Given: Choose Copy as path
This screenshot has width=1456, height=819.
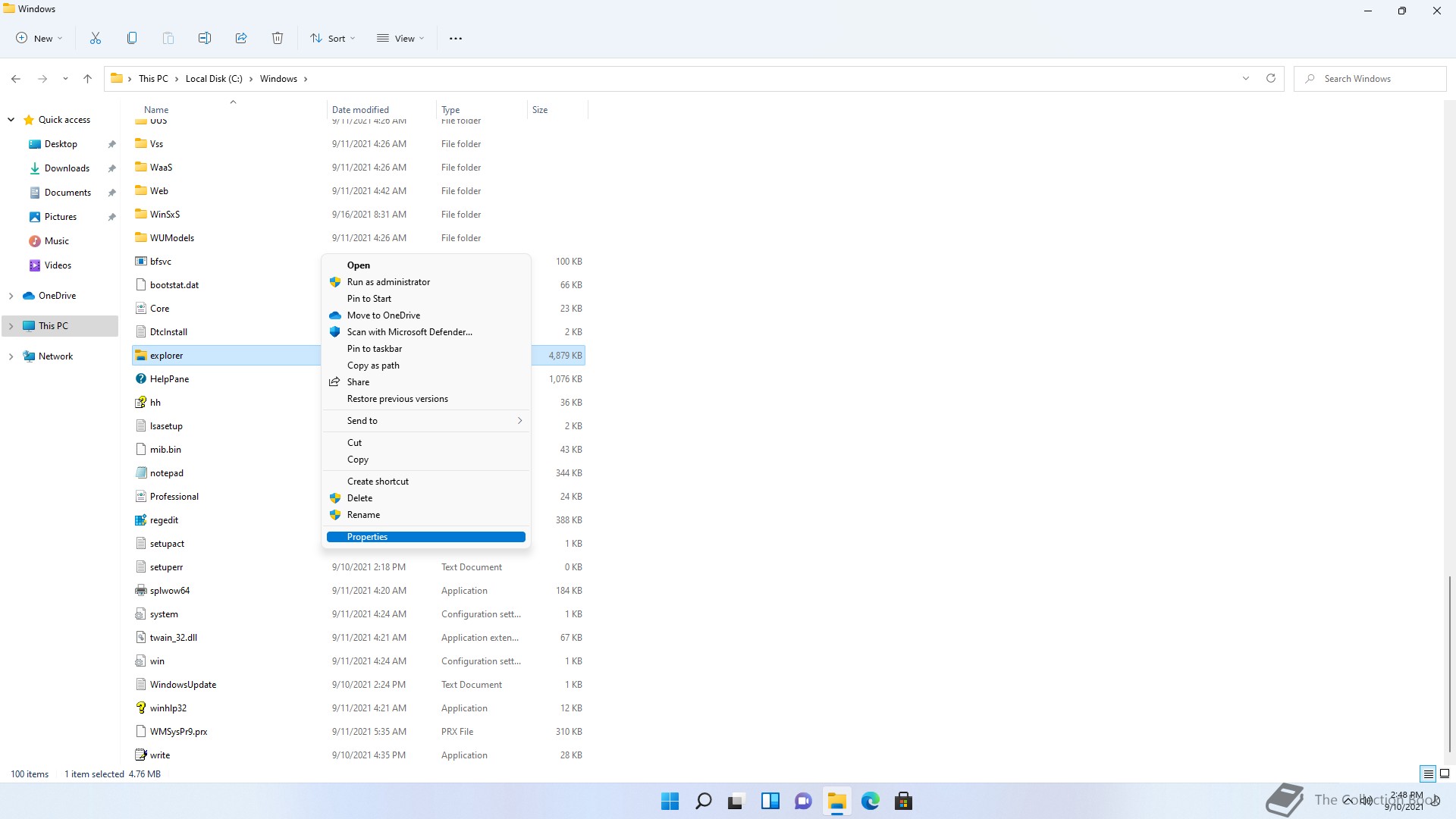Looking at the screenshot, I should [426, 366].
